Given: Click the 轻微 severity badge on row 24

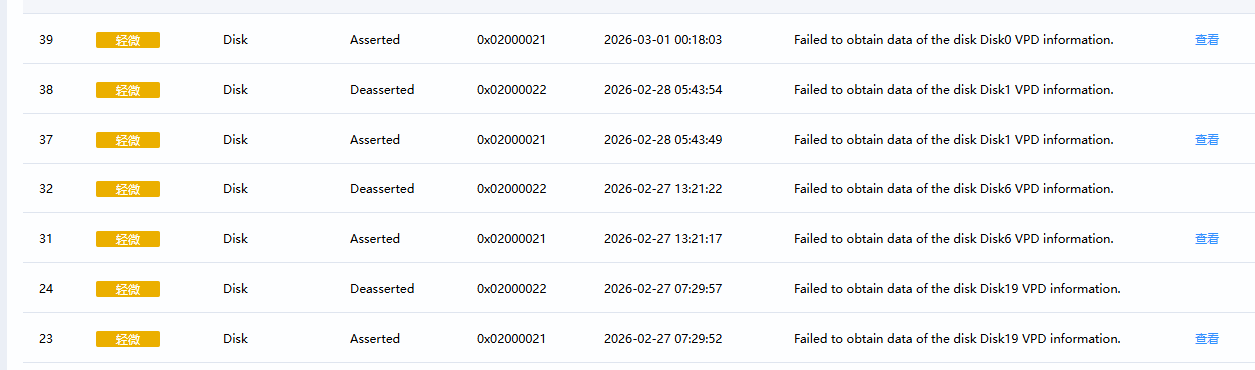Looking at the screenshot, I should [x=128, y=289].
